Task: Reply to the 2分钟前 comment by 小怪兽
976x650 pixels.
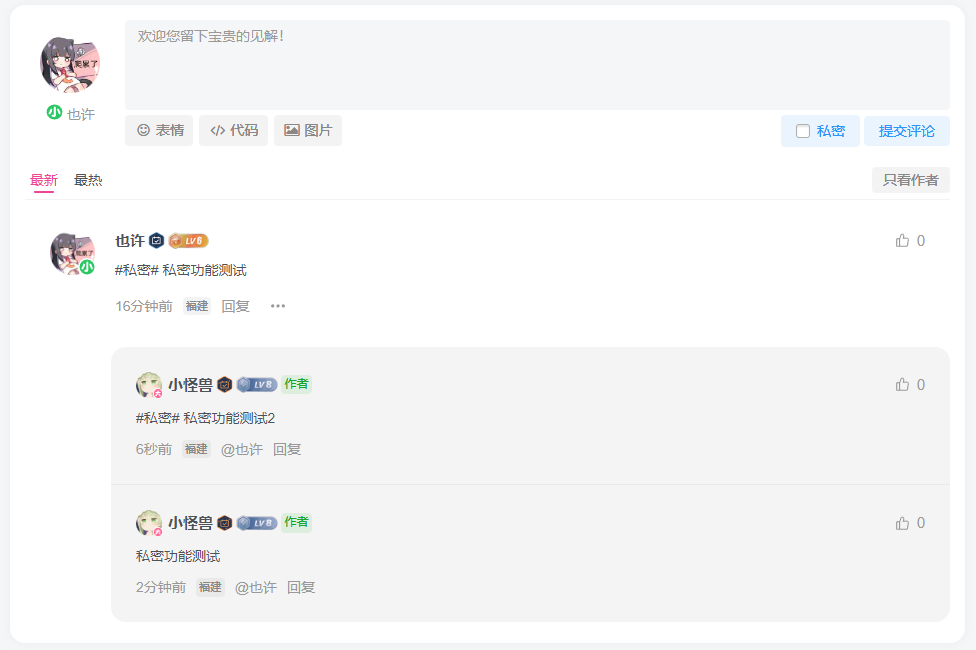Action: point(301,587)
